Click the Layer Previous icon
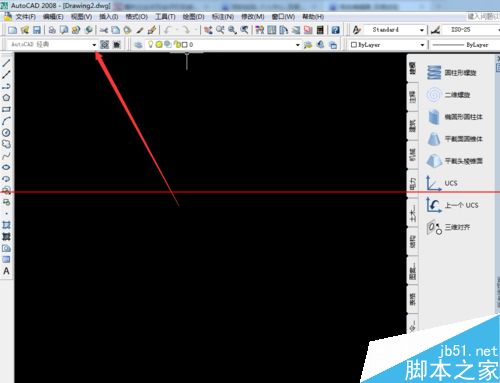This screenshot has height=383, width=500. [x=320, y=45]
